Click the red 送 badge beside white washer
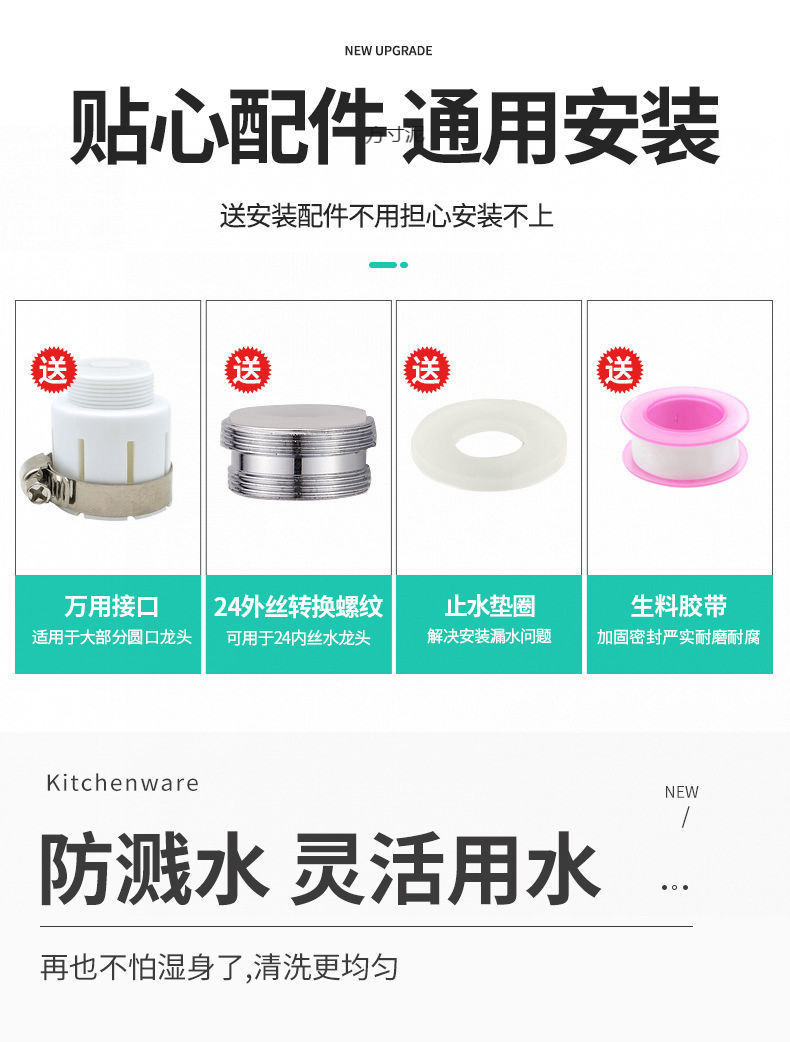The height and width of the screenshot is (1042, 790). pyautogui.click(x=427, y=370)
